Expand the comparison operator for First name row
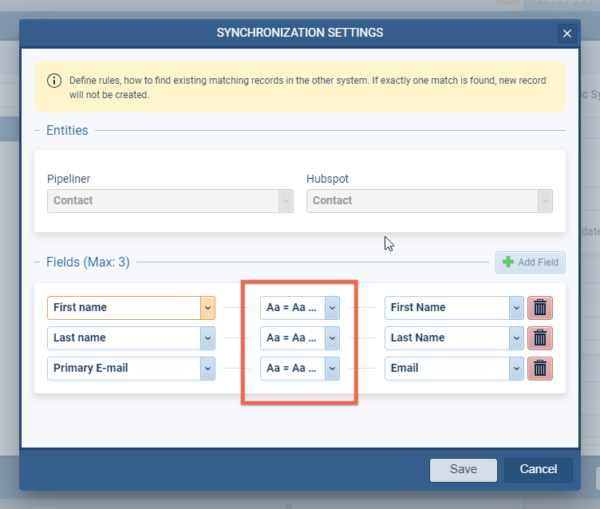 coord(332,307)
